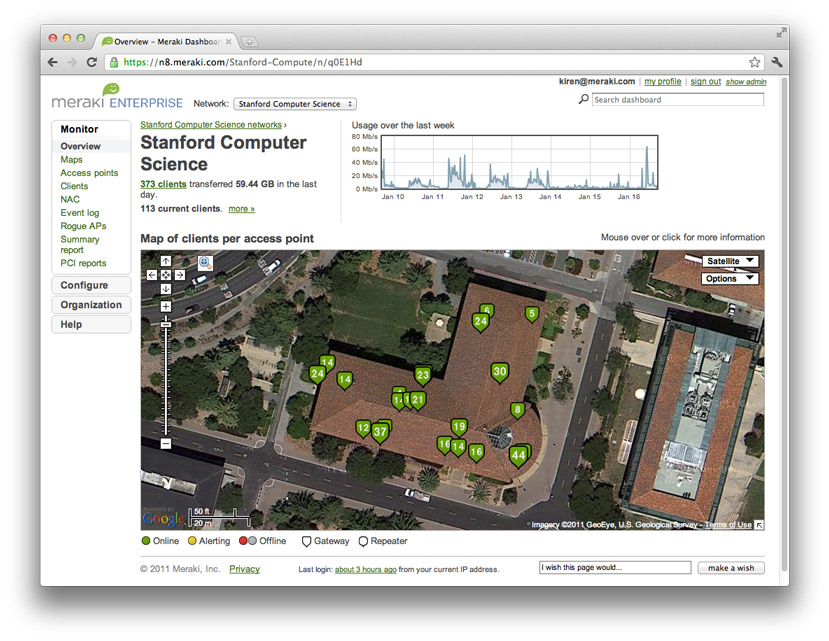Pan the map left with arrow
Image resolution: width=829 pixels, height=641 pixels.
click(152, 275)
